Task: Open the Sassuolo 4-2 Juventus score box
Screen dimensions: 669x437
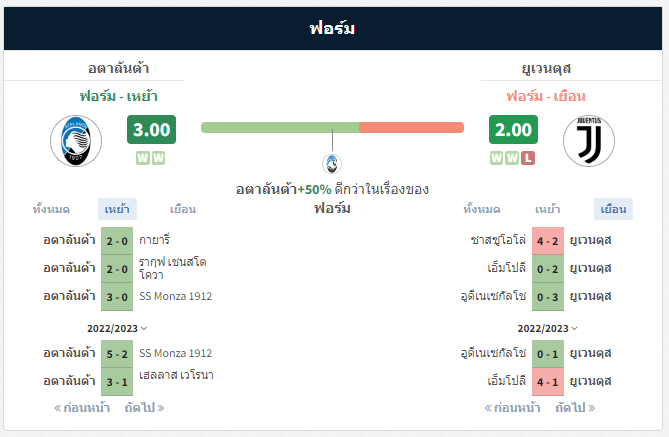Action: 548,241
